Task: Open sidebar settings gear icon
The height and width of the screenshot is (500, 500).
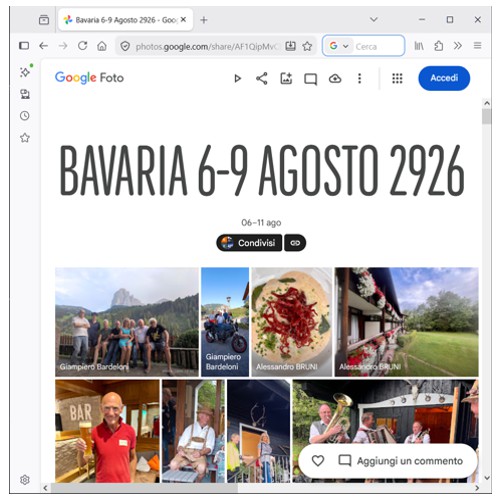Action: 25,480
